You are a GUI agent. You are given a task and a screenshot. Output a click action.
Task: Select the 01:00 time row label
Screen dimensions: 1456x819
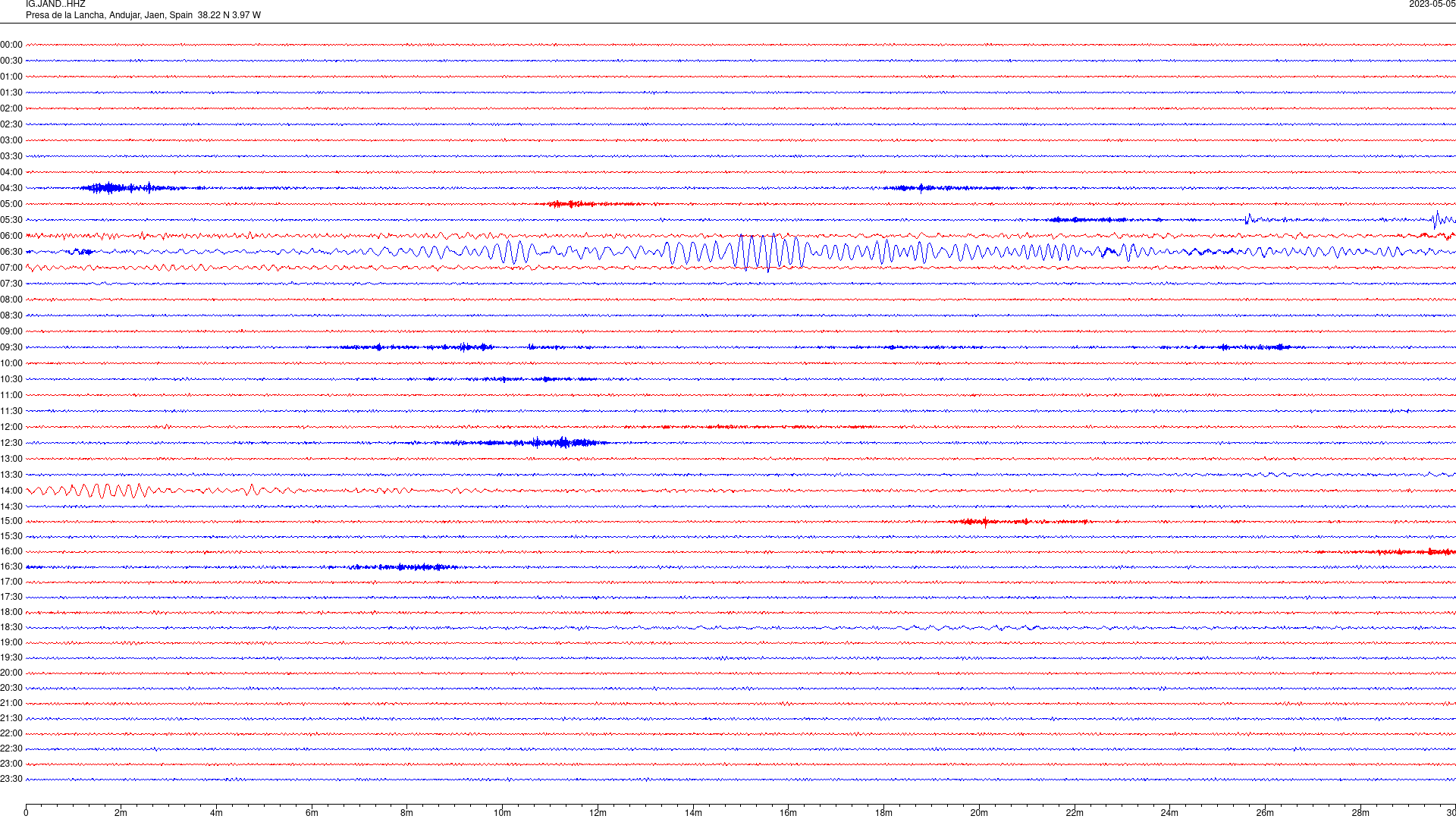point(11,77)
